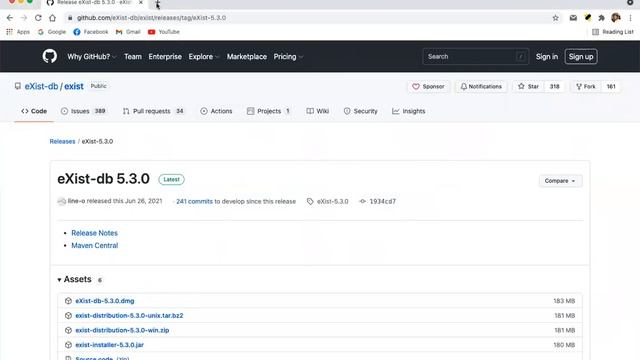
Task: Open the Pull requests tab
Action: coord(153,111)
